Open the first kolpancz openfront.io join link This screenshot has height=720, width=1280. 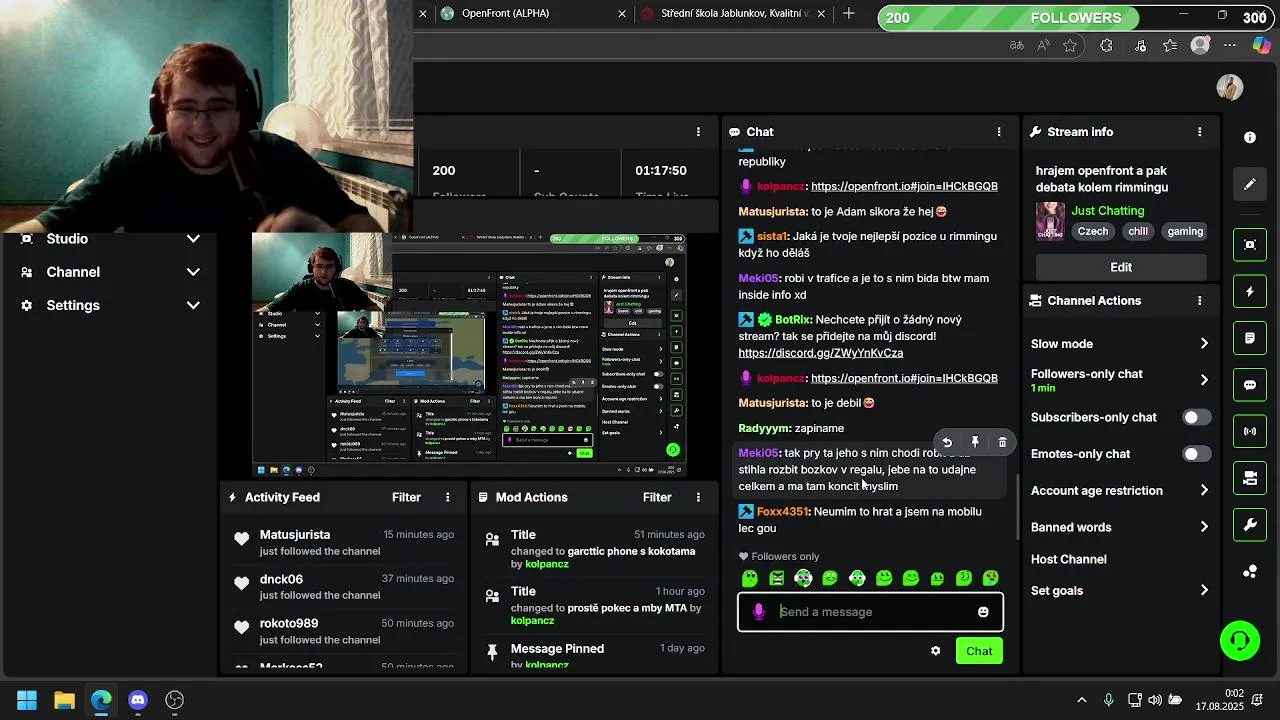pos(904,186)
